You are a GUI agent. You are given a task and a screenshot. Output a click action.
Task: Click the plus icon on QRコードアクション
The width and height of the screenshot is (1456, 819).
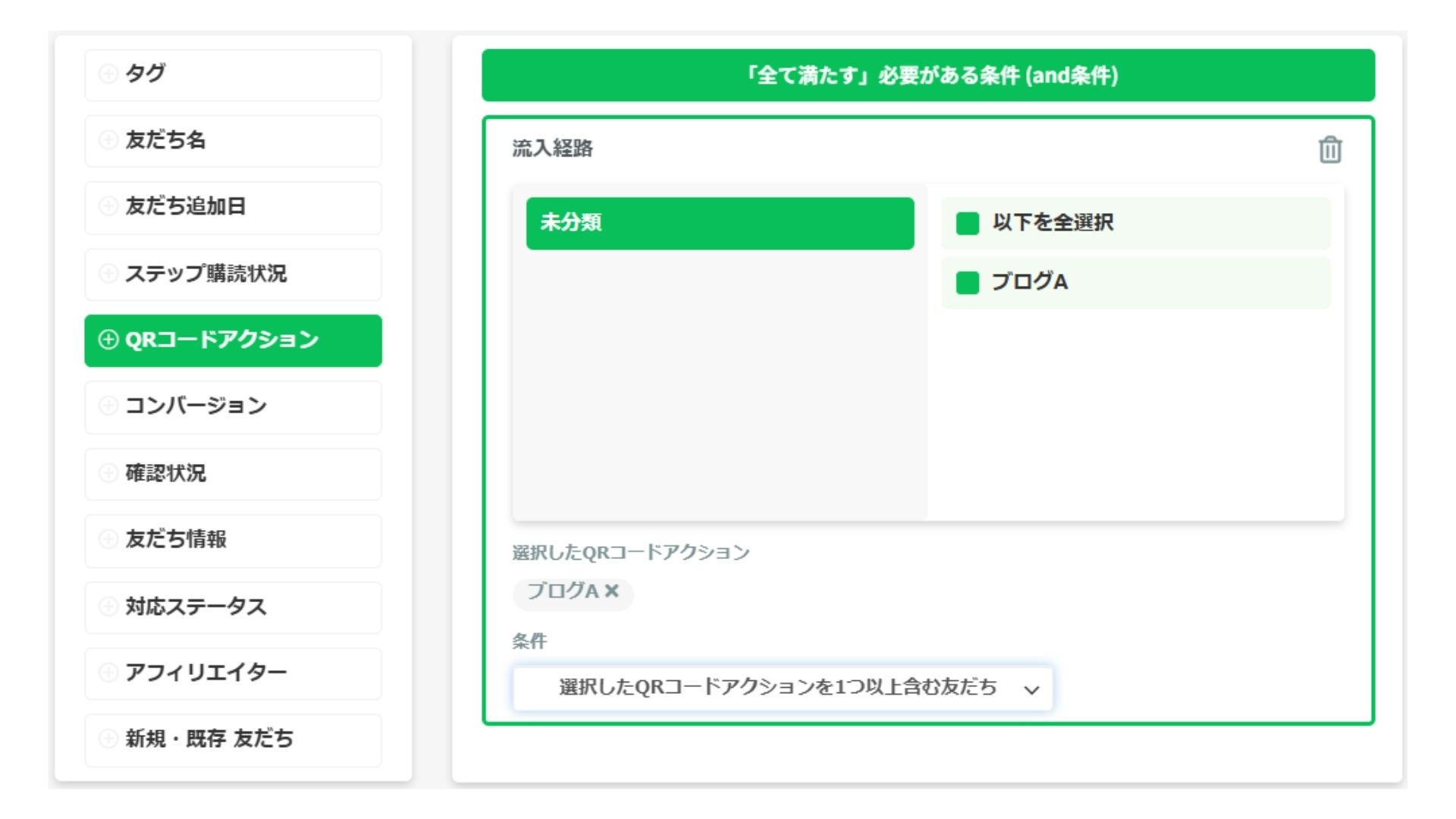pyautogui.click(x=108, y=340)
